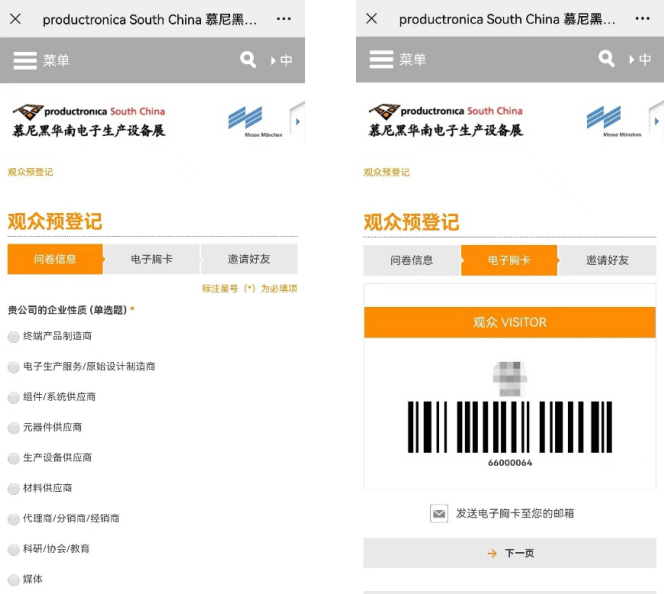Click the blurred name above the barcode
The image size is (665, 594).
pos(510,379)
